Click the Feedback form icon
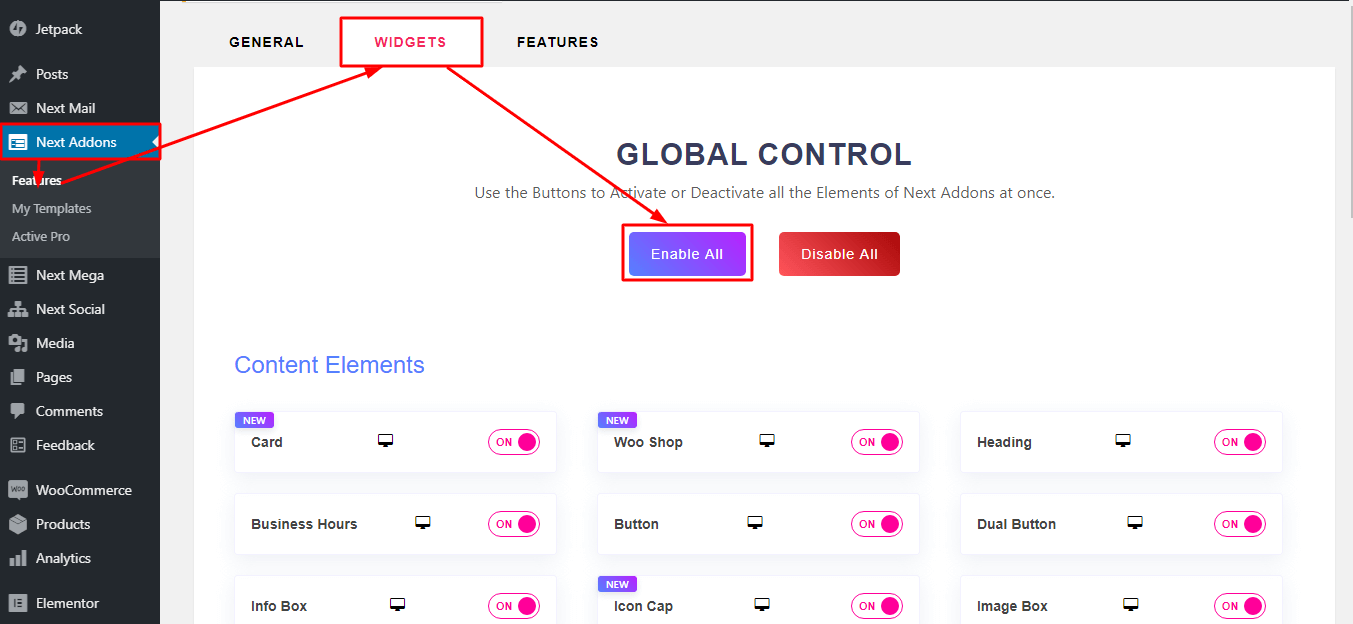Image resolution: width=1353 pixels, height=624 pixels. (x=18, y=445)
